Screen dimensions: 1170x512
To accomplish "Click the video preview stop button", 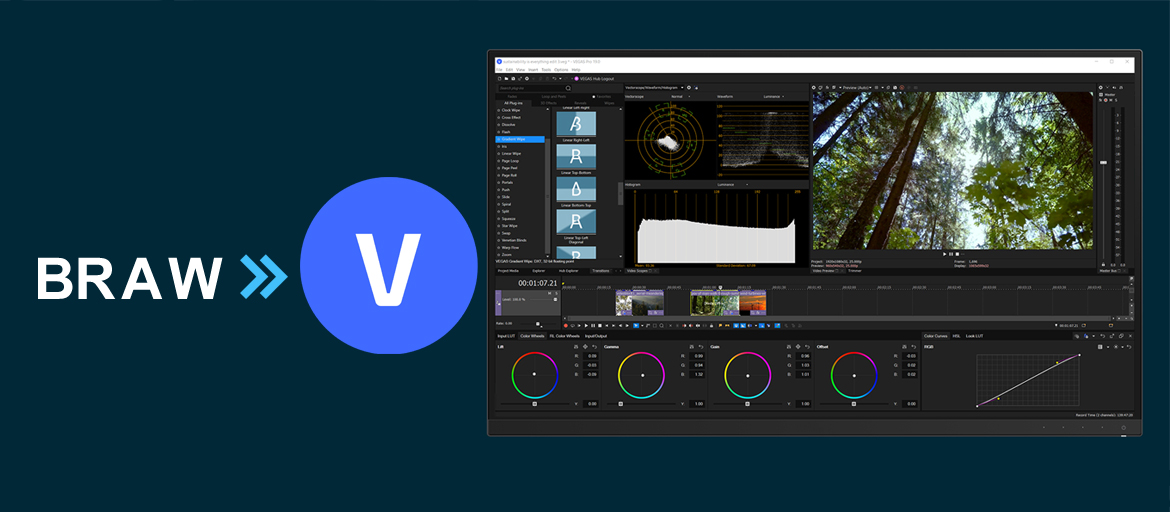I will pos(957,254).
